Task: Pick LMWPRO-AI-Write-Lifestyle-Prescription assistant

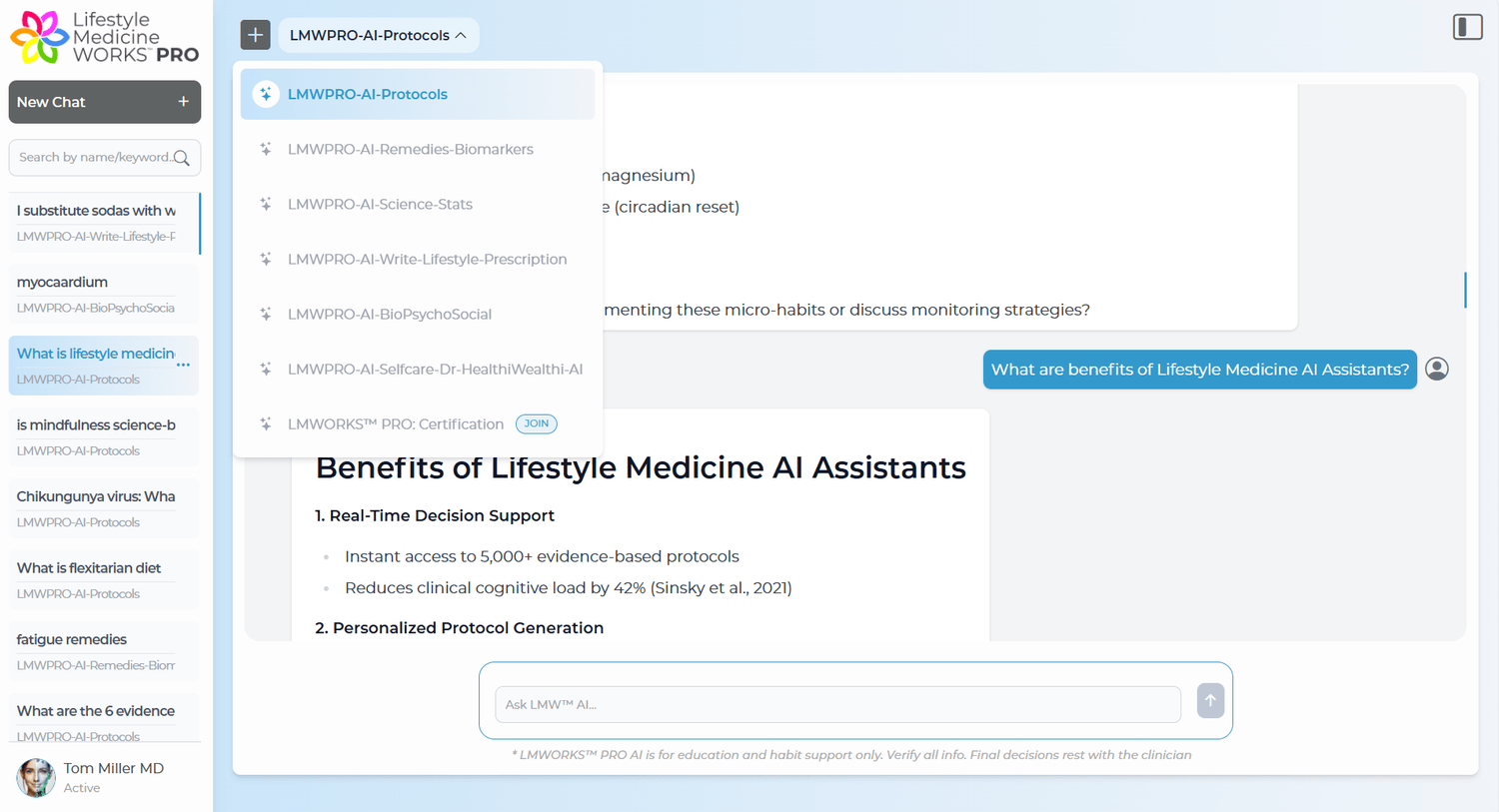Action: (418, 259)
